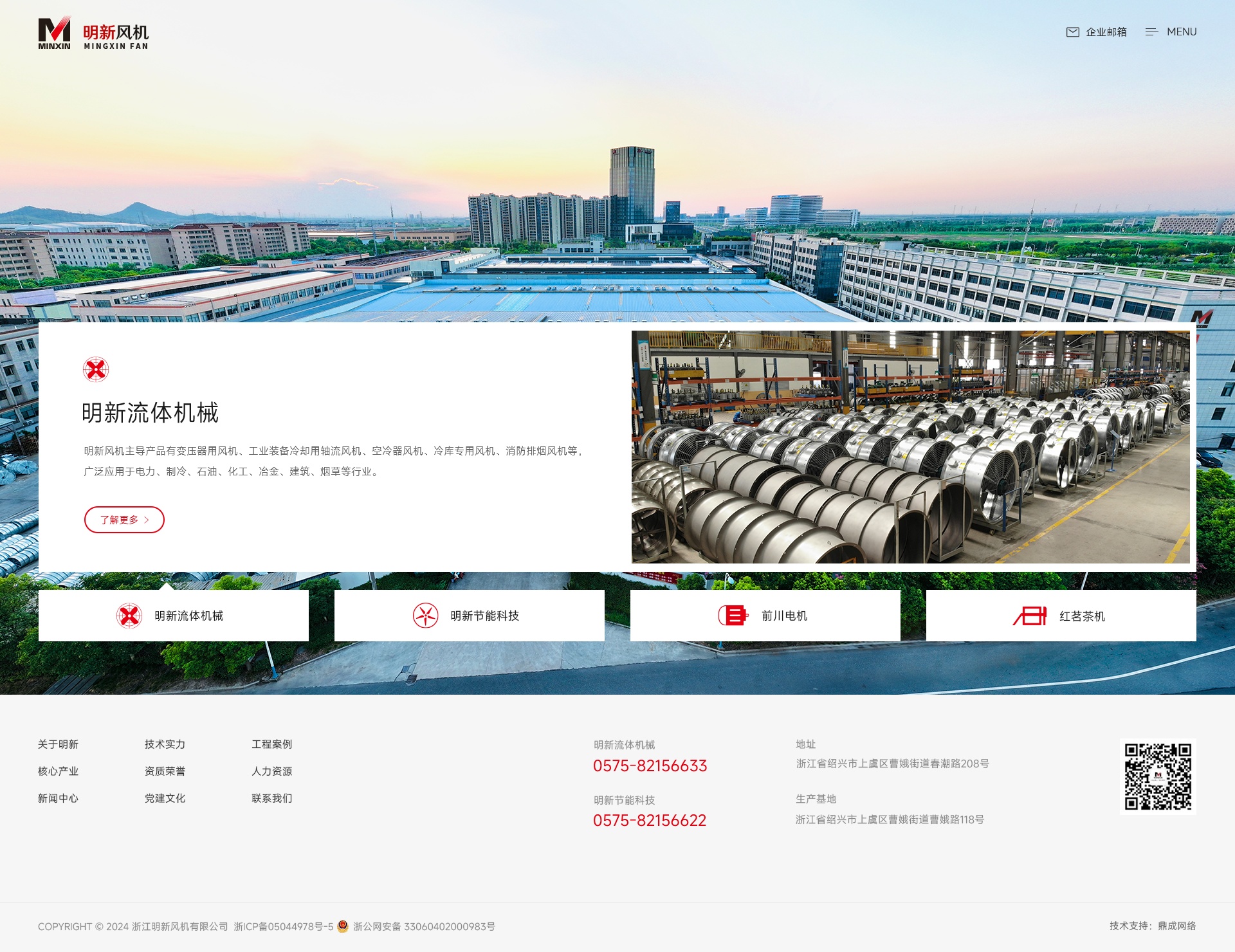This screenshot has width=1235, height=952.
Task: Open the 浙ICP备05044978号-5 link
Action: tap(283, 927)
